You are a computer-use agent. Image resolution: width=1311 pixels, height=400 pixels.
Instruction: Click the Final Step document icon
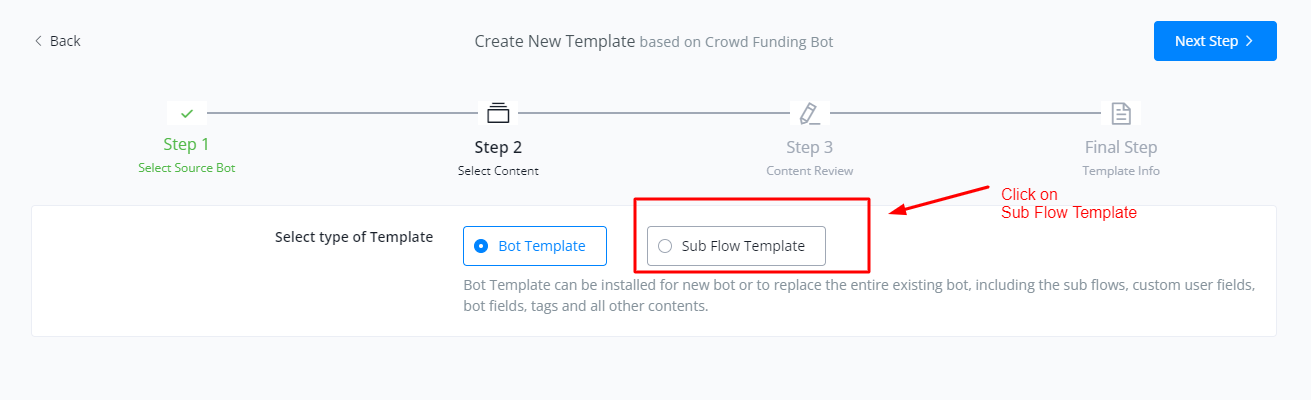point(1121,112)
